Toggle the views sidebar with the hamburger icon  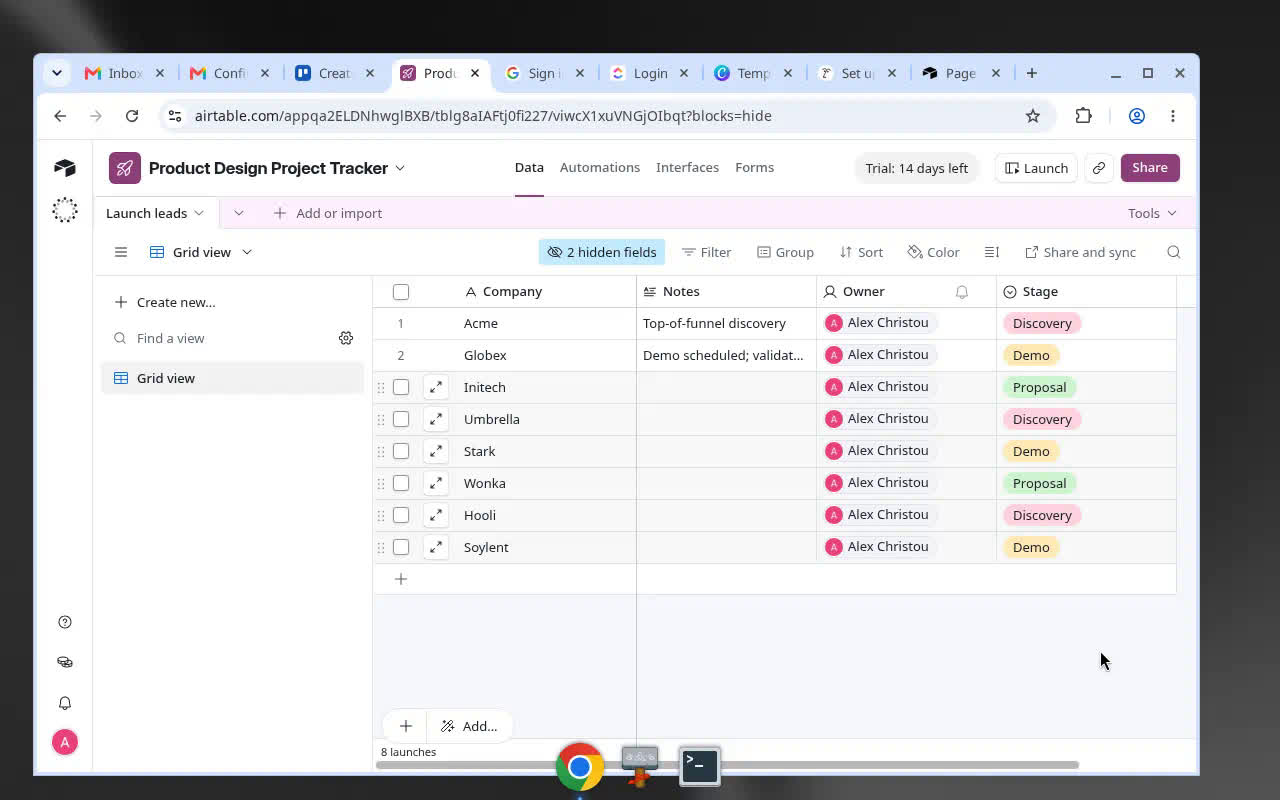coord(121,252)
